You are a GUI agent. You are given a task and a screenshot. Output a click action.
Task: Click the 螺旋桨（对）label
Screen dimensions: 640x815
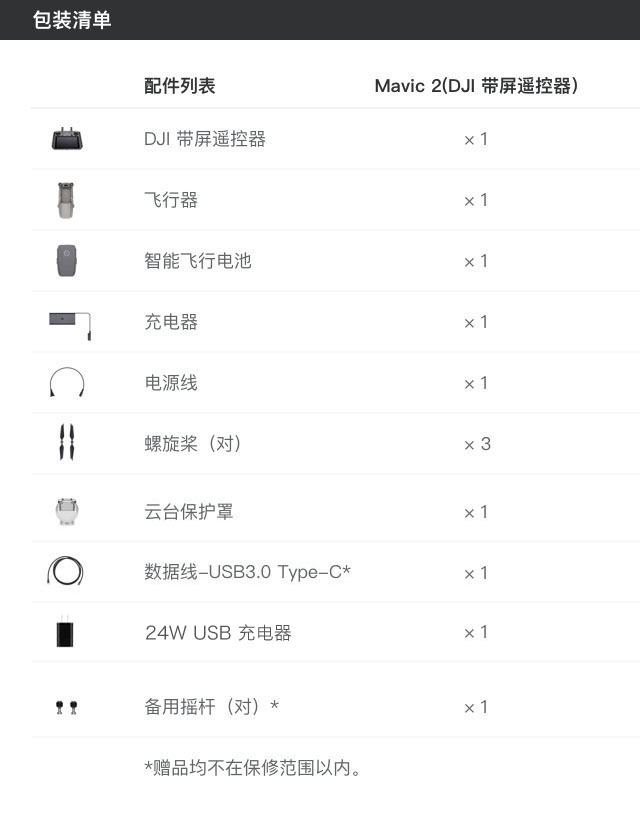[193, 444]
